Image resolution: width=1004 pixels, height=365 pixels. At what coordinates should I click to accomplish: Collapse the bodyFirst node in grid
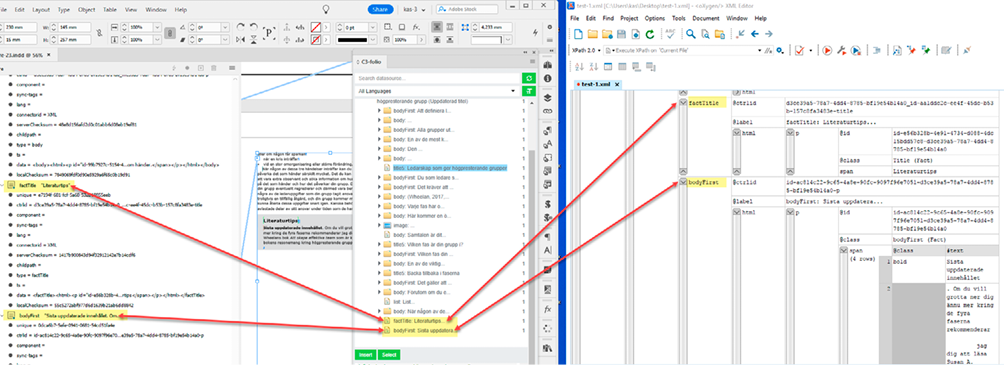coord(683,183)
